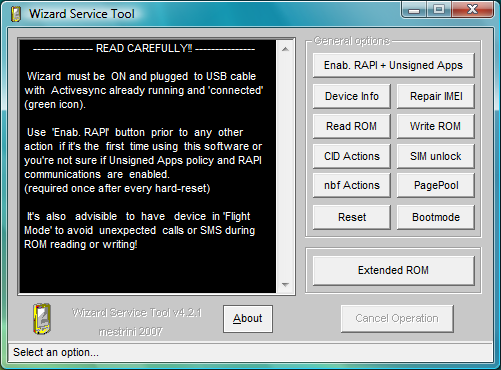Switch the device to Bootmode
The height and width of the screenshot is (370, 501).
(x=436, y=217)
